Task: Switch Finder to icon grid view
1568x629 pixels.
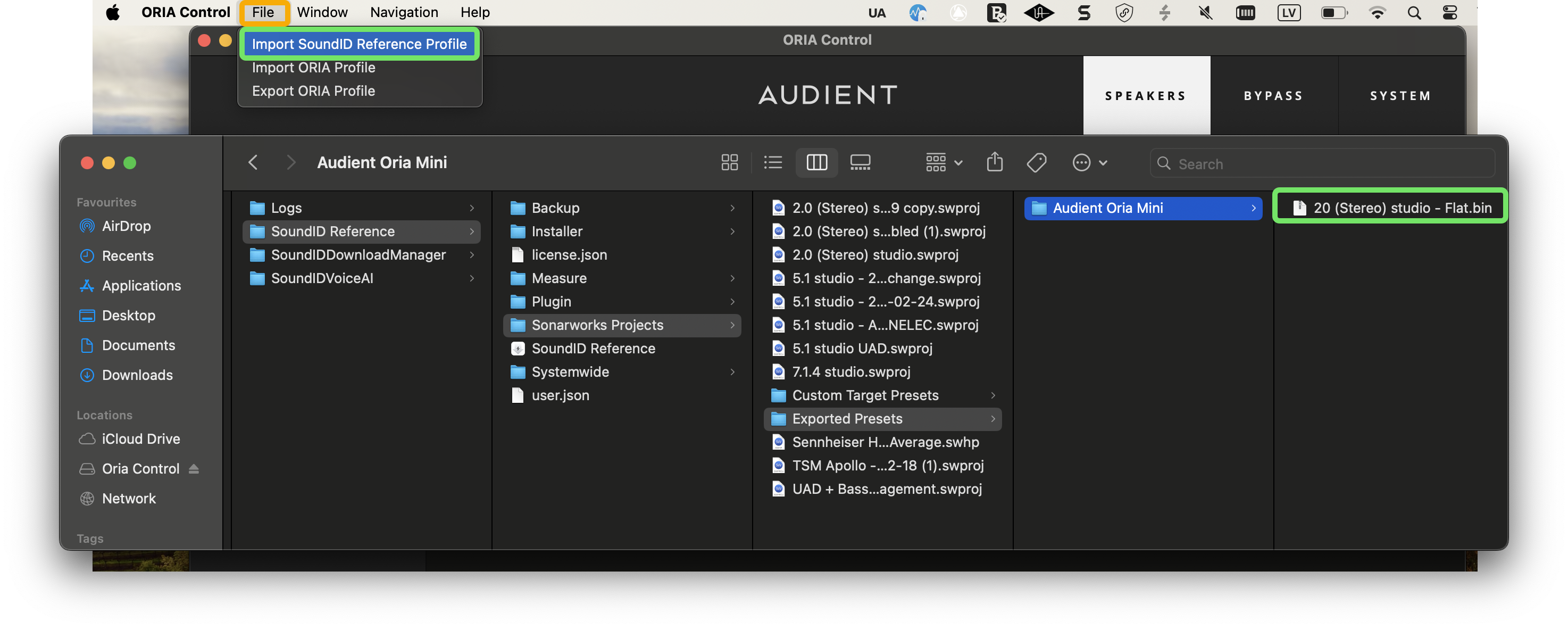Action: click(729, 163)
